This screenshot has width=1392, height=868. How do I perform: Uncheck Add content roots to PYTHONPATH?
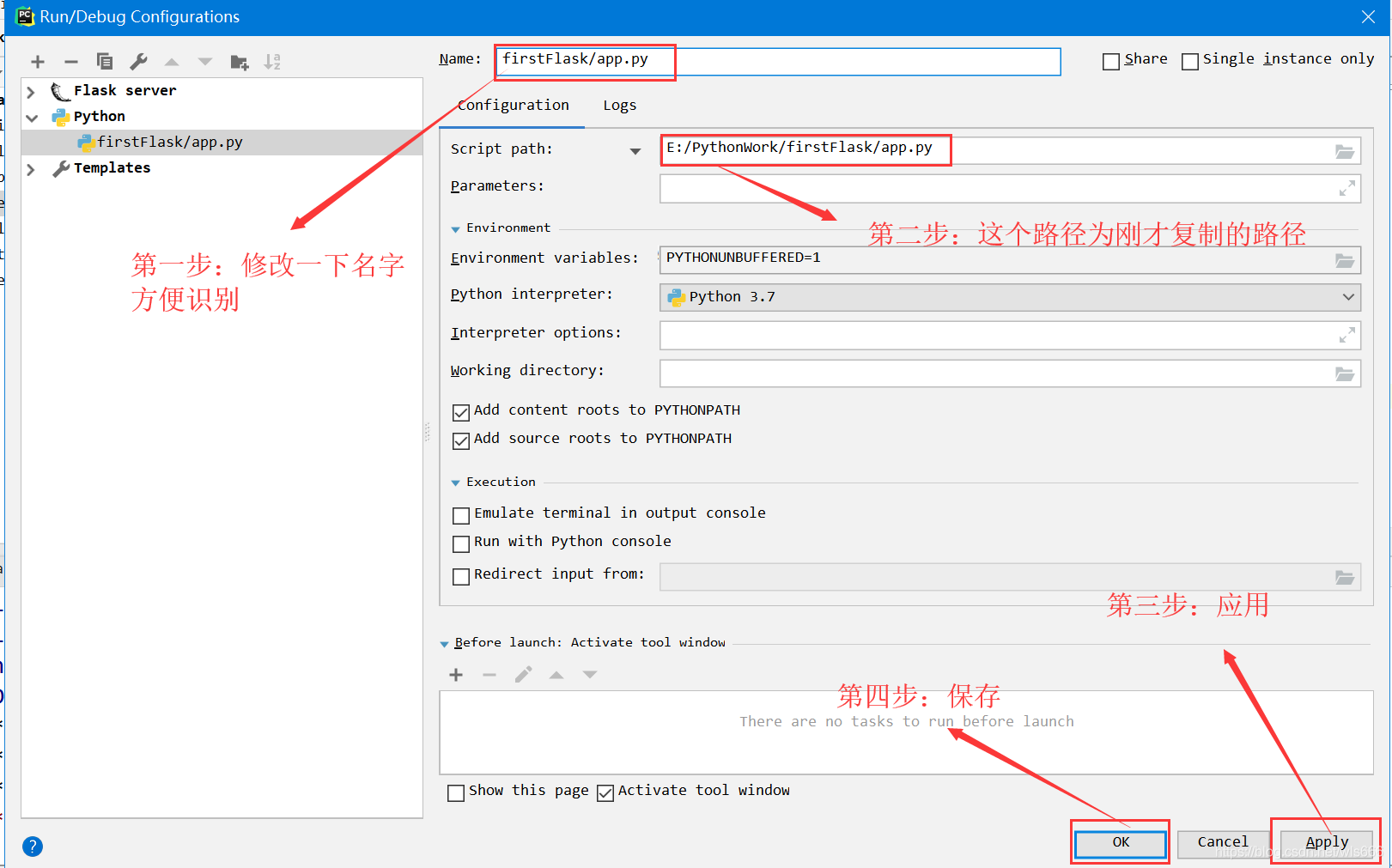pos(461,412)
